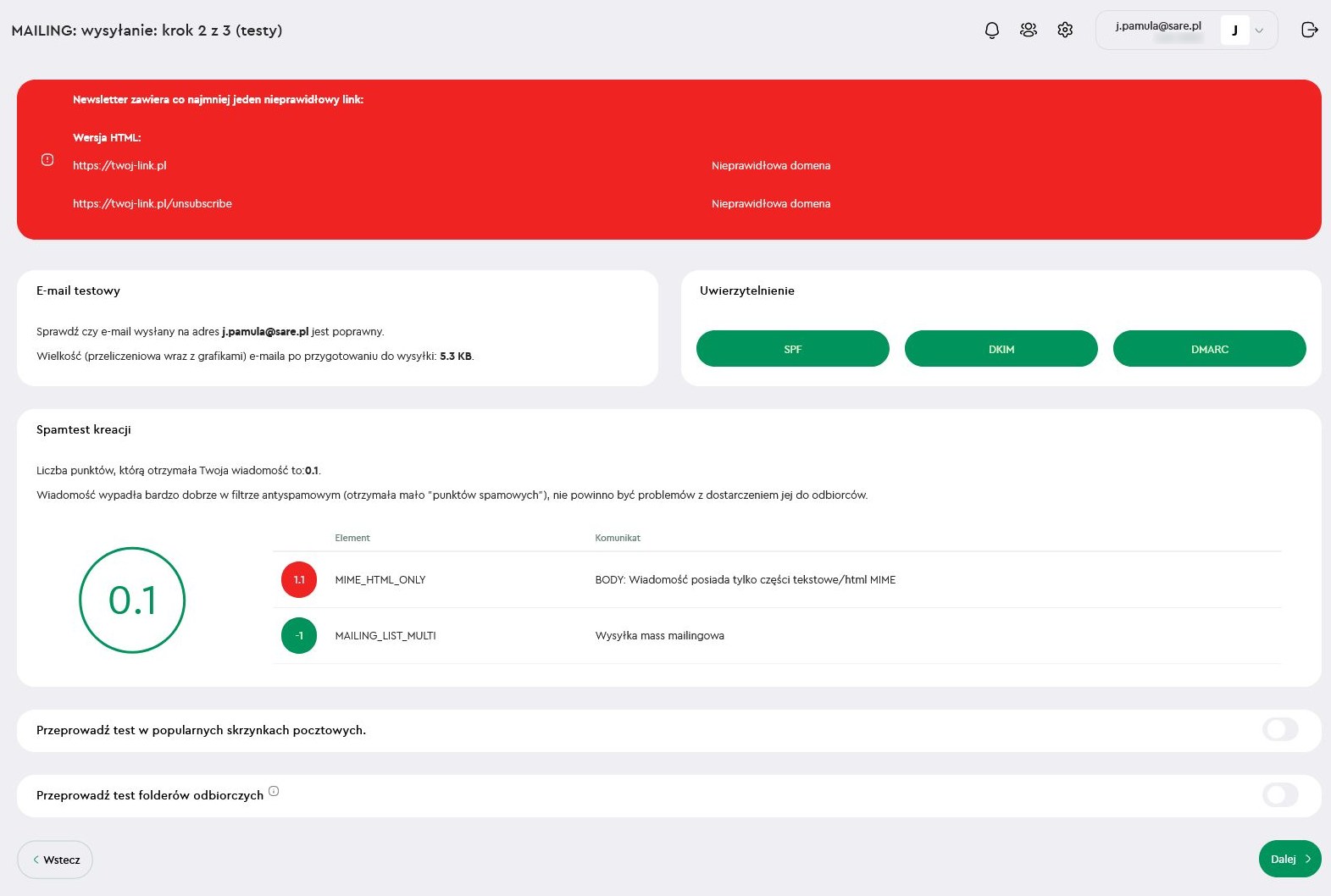
Task: Click the red 1.1 score badge
Action: [x=299, y=580]
